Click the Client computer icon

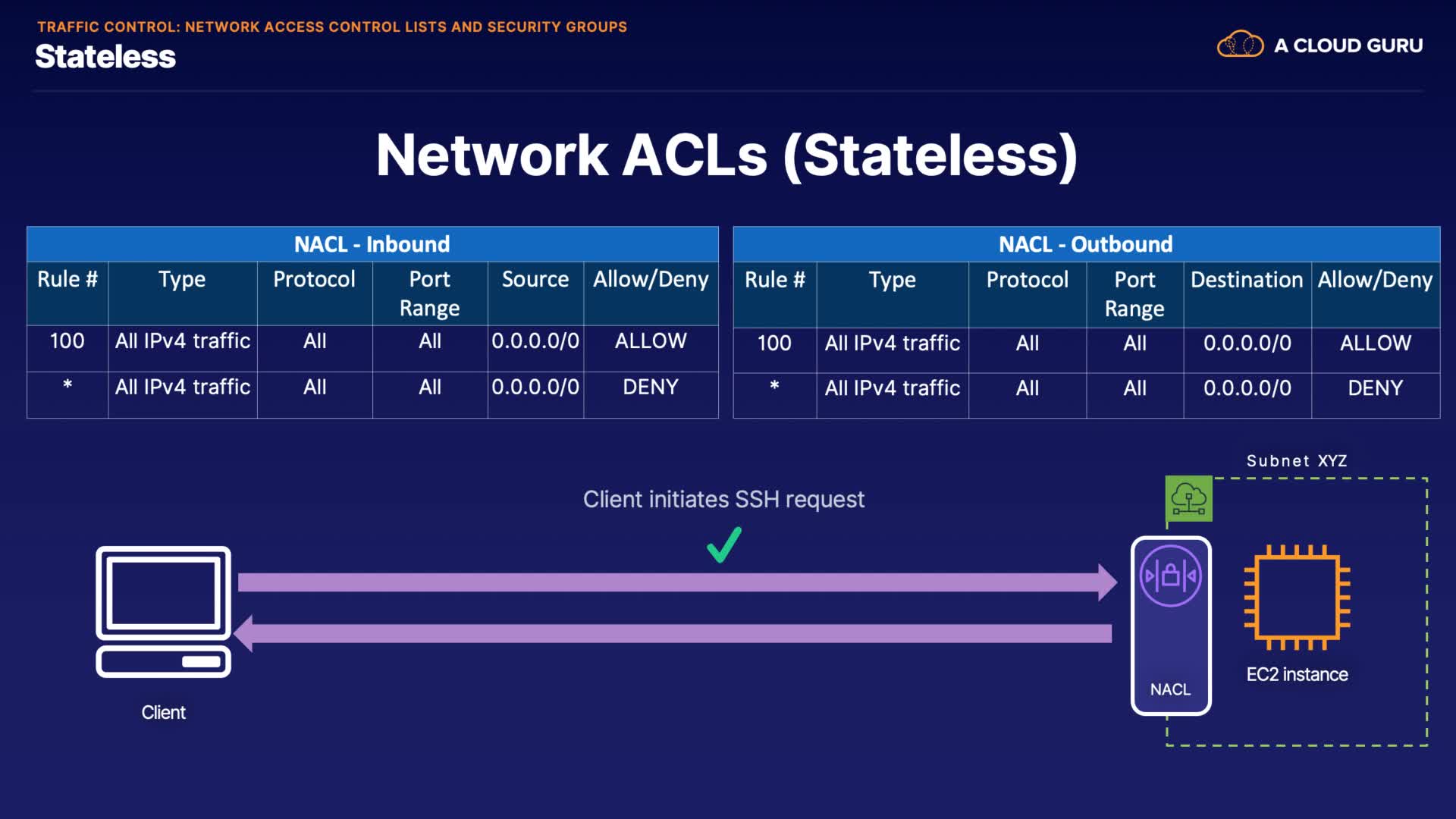pyautogui.click(x=163, y=611)
